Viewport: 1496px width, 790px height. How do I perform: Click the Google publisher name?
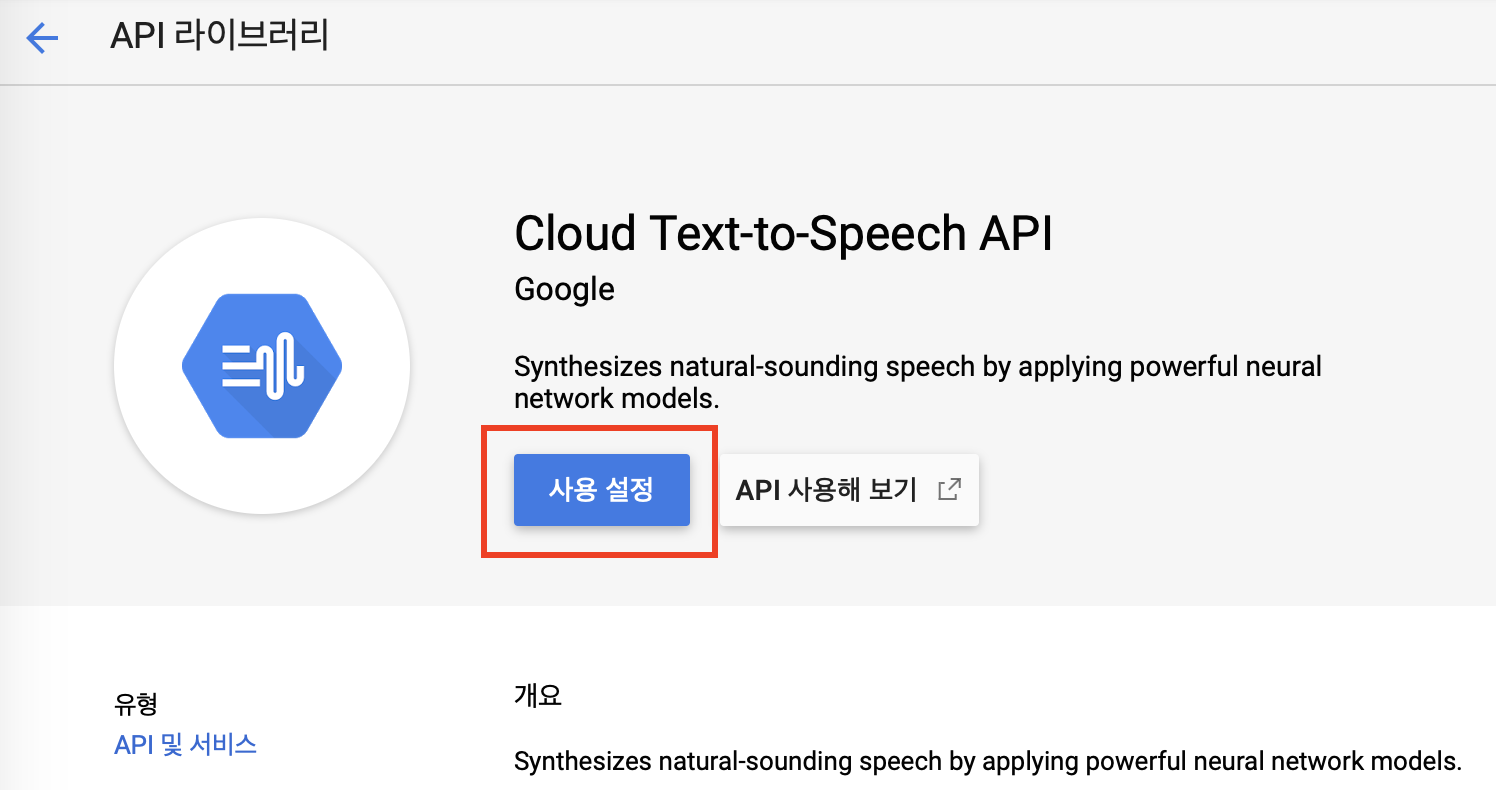pos(564,290)
